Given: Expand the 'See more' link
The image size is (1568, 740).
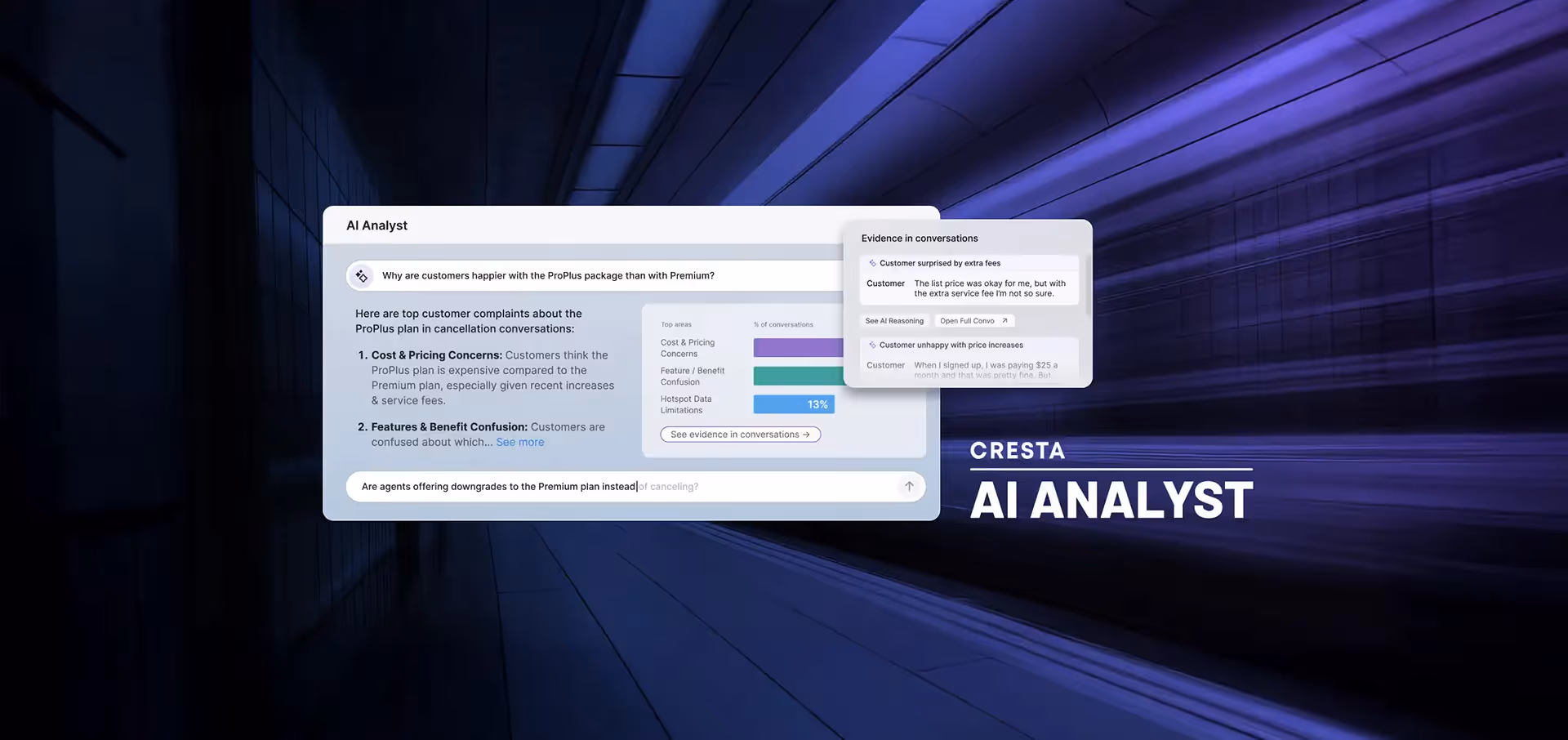Looking at the screenshot, I should tap(520, 442).
